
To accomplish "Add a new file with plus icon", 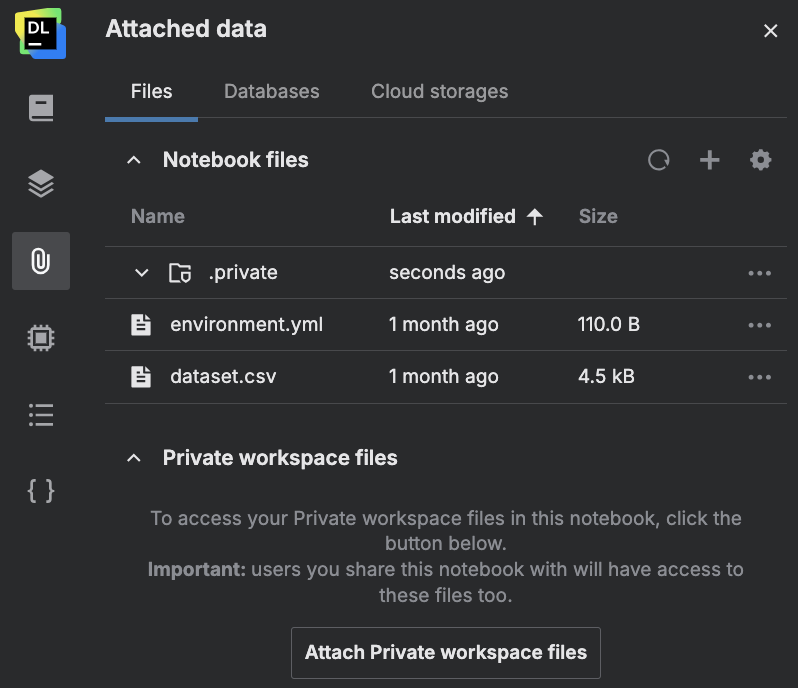I will tap(709, 160).
